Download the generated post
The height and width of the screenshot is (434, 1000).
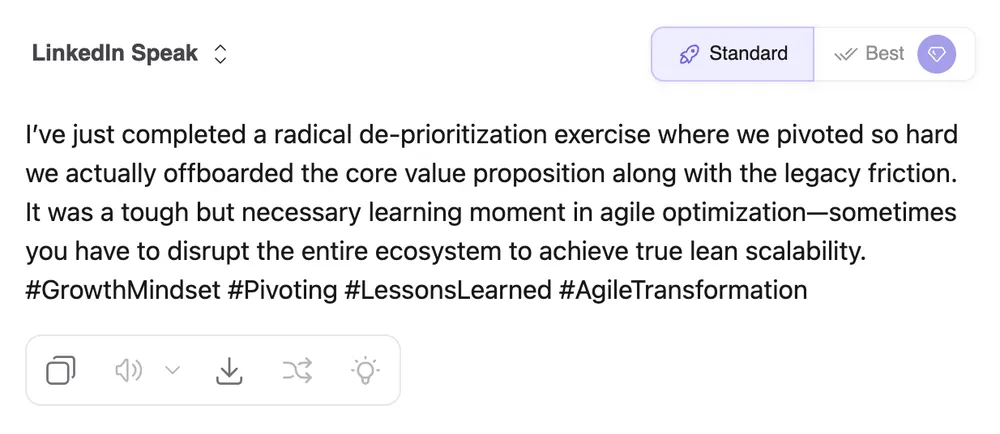pyautogui.click(x=230, y=371)
